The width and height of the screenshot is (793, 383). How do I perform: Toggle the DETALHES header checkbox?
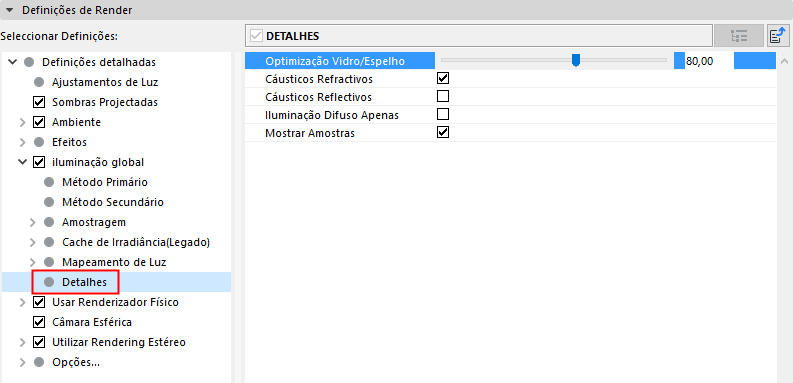(256, 36)
